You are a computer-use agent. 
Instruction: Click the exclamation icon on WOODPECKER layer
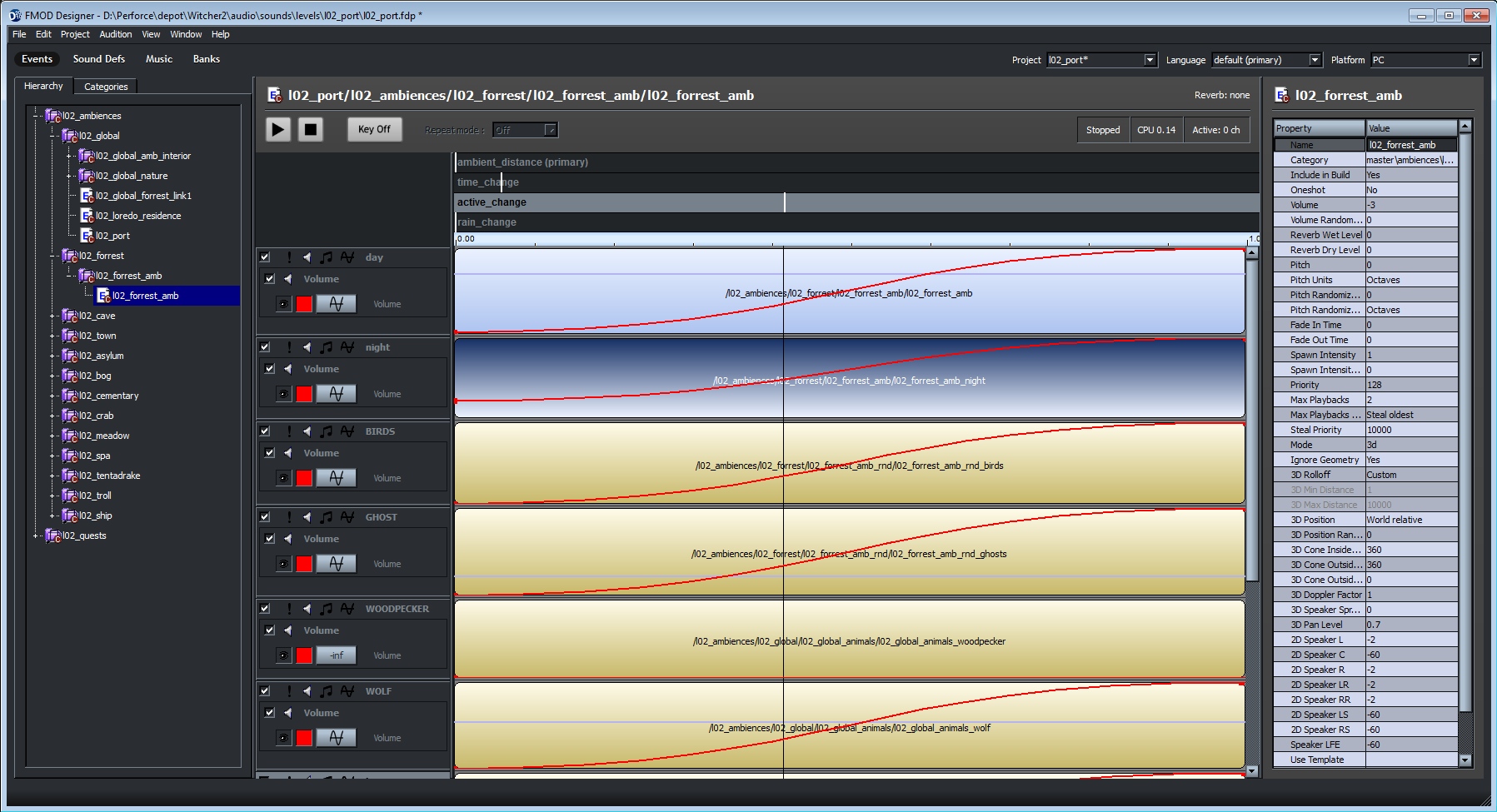pos(289,609)
